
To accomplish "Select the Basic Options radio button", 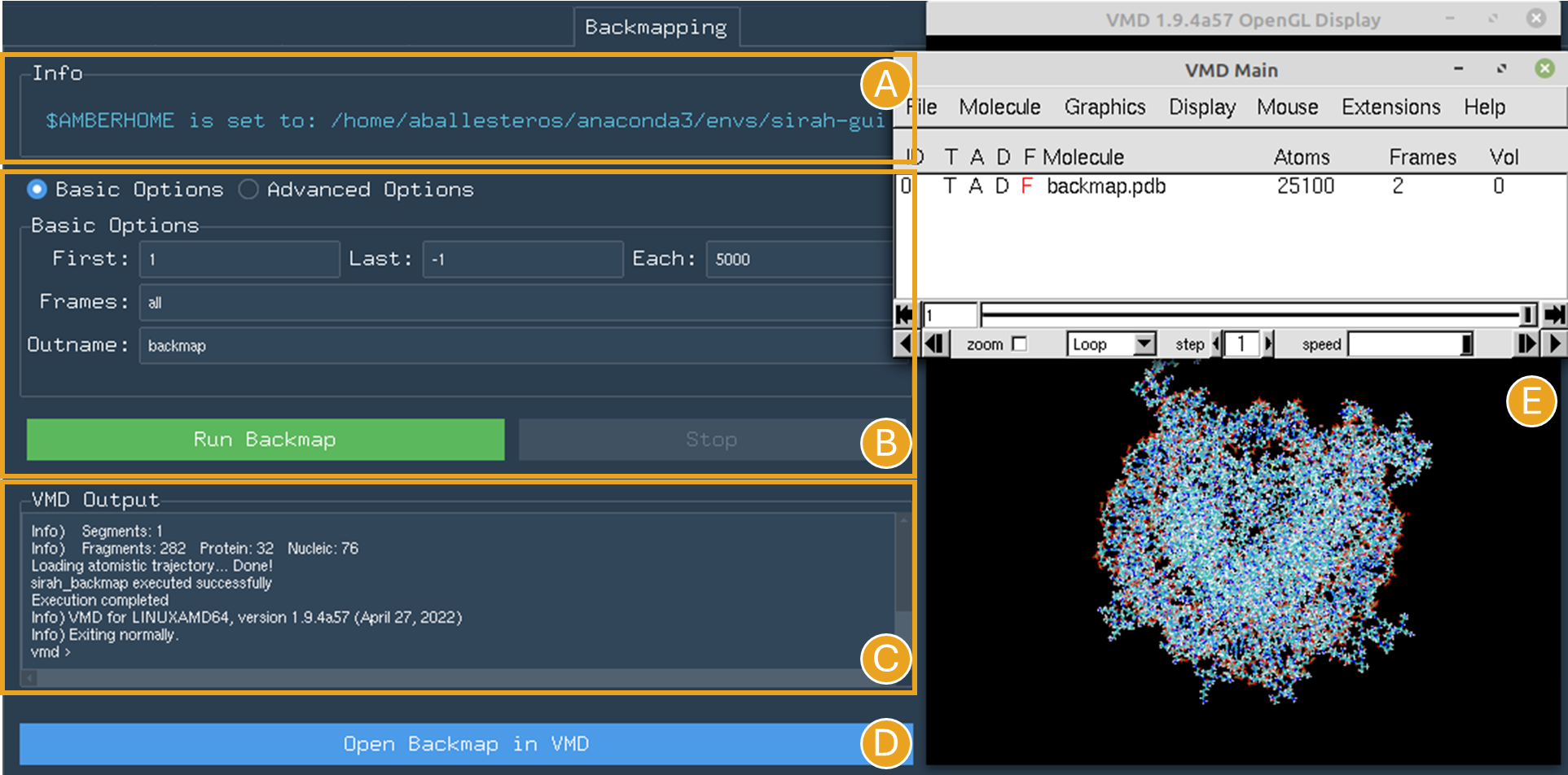I will 37,190.
